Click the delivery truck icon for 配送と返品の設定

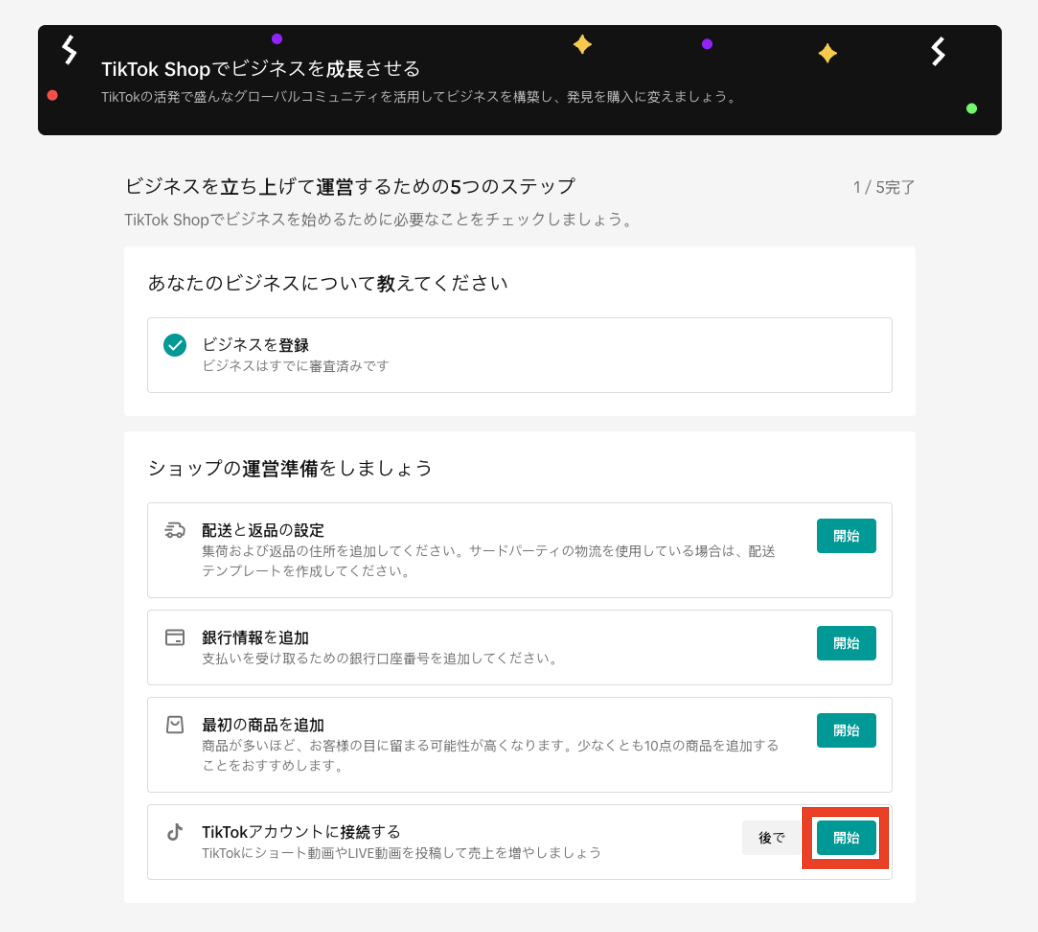(175, 530)
